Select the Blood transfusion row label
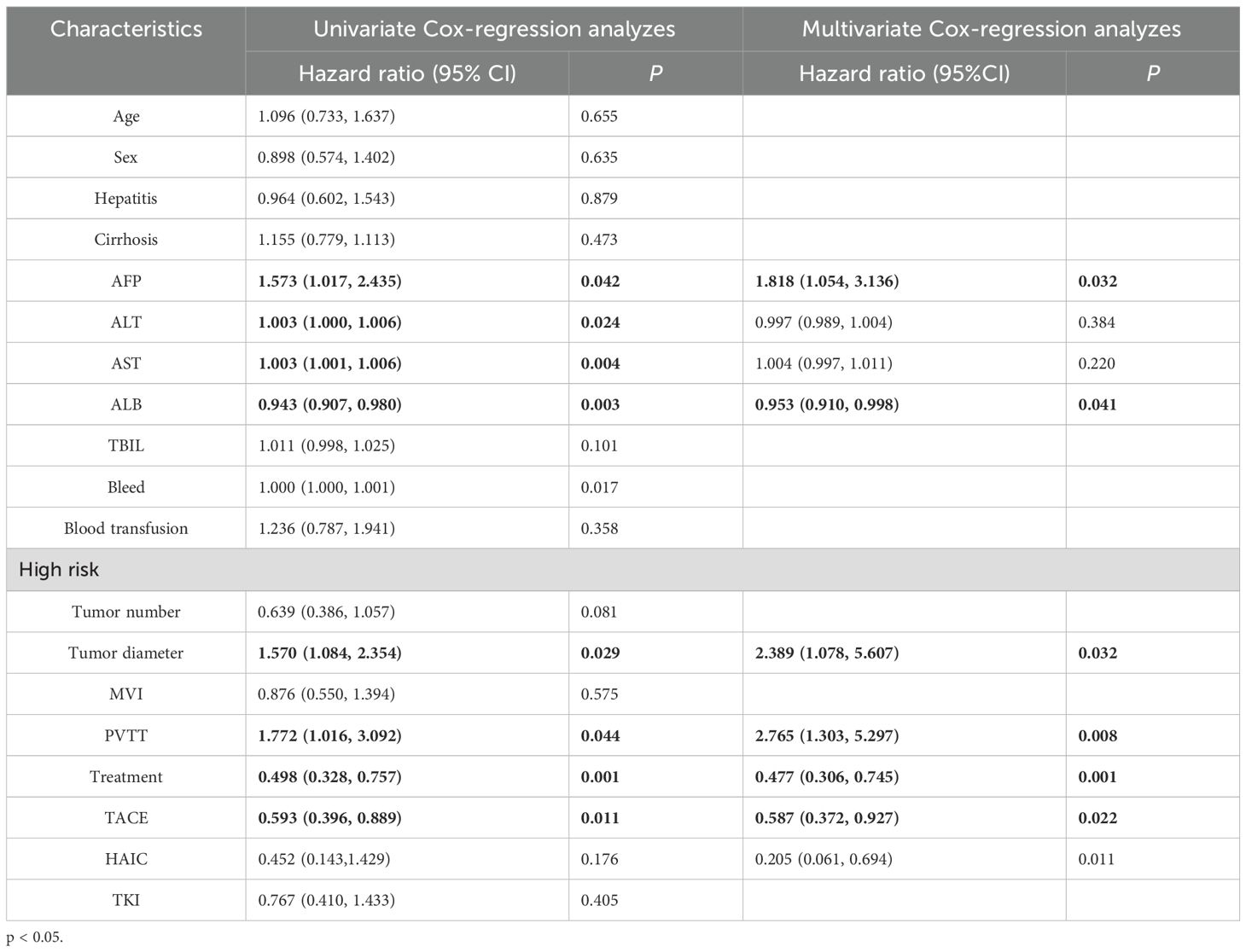Image resolution: width=1246 pixels, height=952 pixels. click(126, 529)
